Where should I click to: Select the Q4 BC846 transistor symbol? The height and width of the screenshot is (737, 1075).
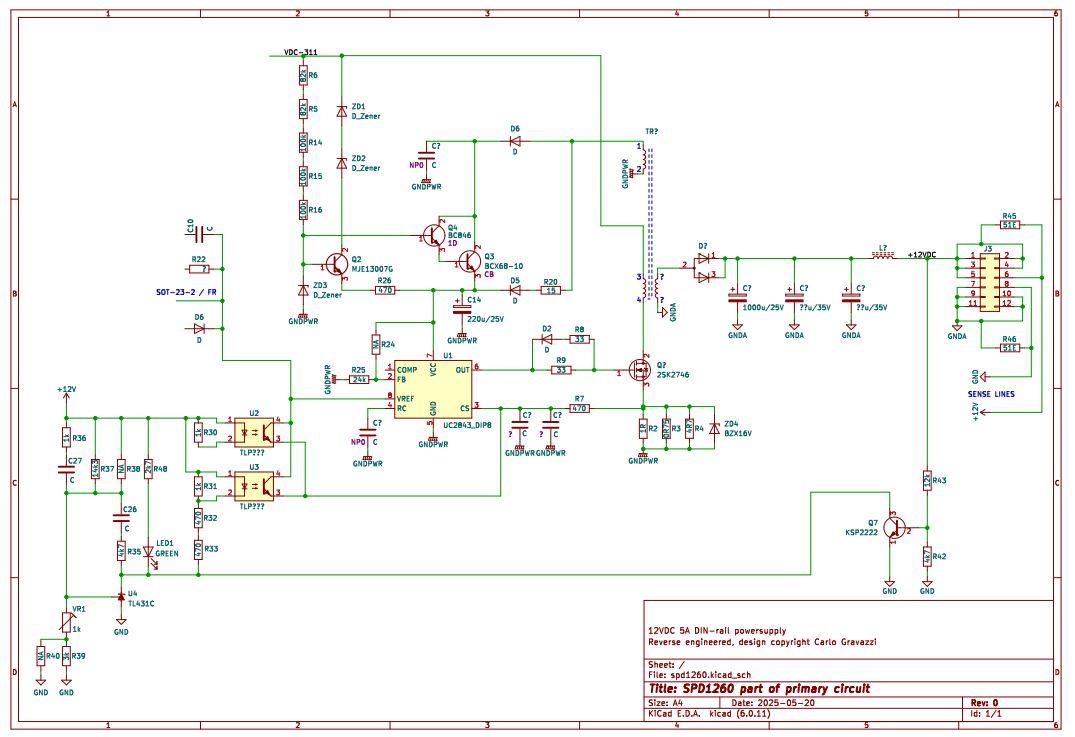pos(435,236)
